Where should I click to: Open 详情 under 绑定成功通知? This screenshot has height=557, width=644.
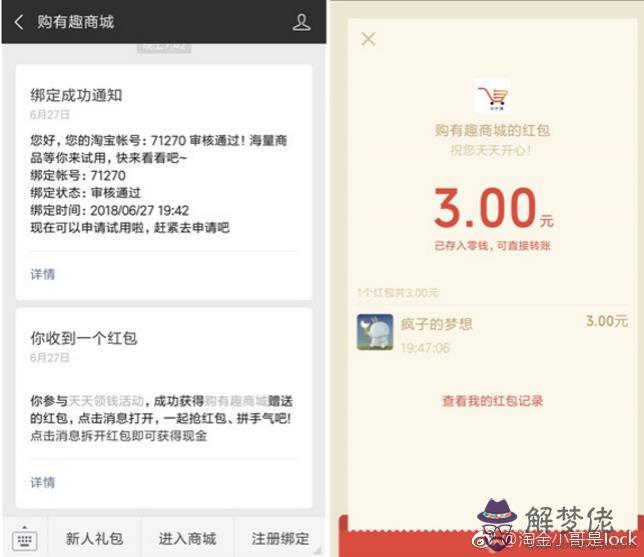42,274
